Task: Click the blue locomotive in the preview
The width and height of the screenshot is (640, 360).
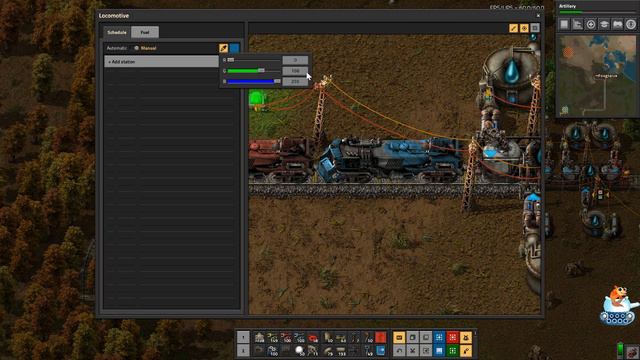Action: pyautogui.click(x=390, y=160)
